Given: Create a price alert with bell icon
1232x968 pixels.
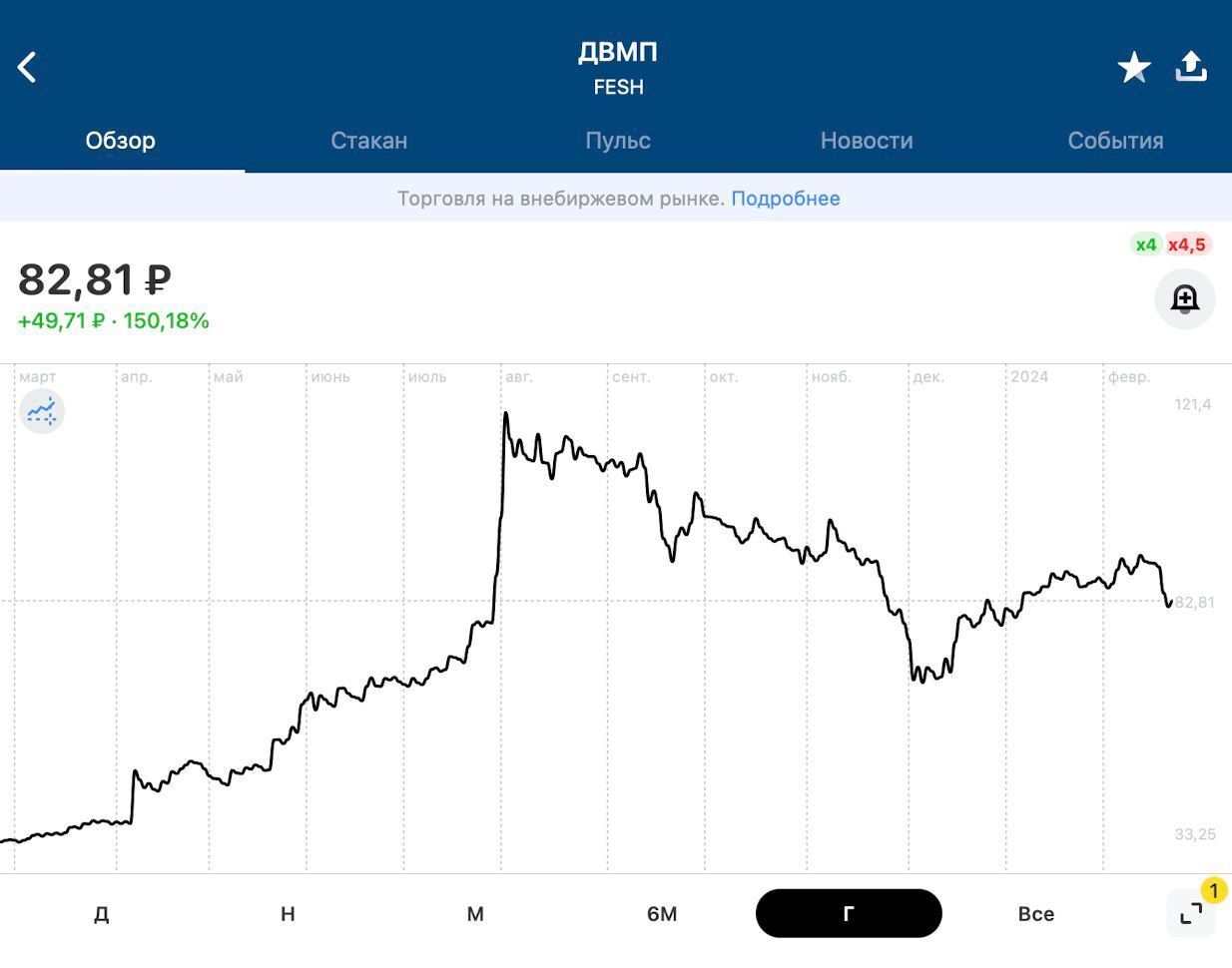Looking at the screenshot, I should pyautogui.click(x=1185, y=298).
